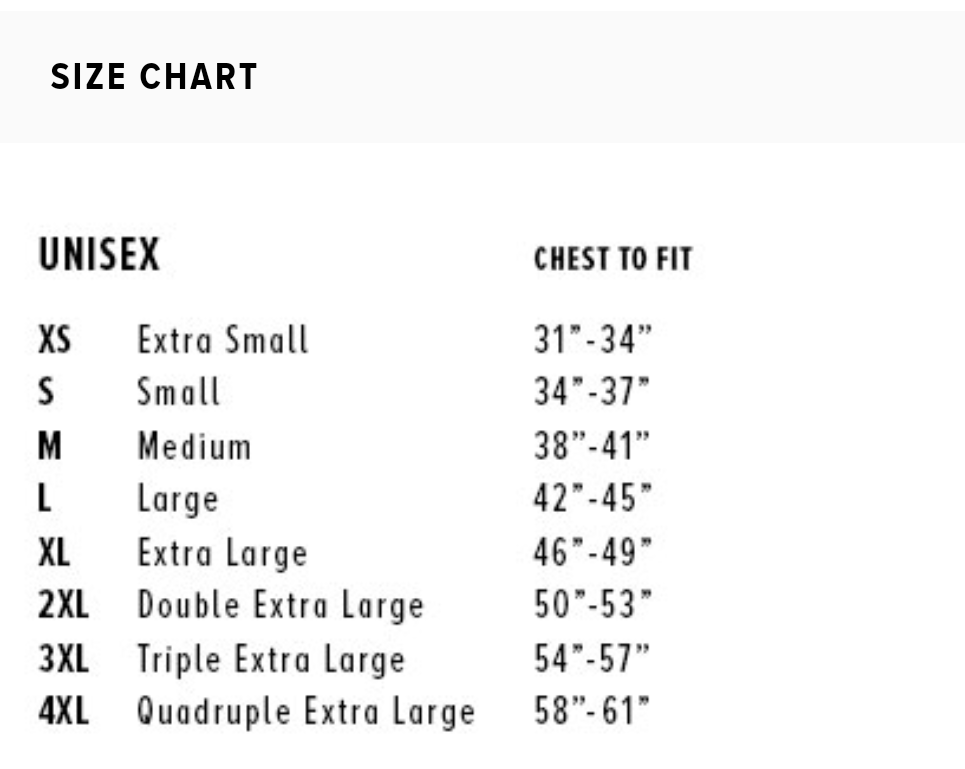Click the Triple Extra Large label
Image resolution: width=965 pixels, height=769 pixels.
[271, 659]
